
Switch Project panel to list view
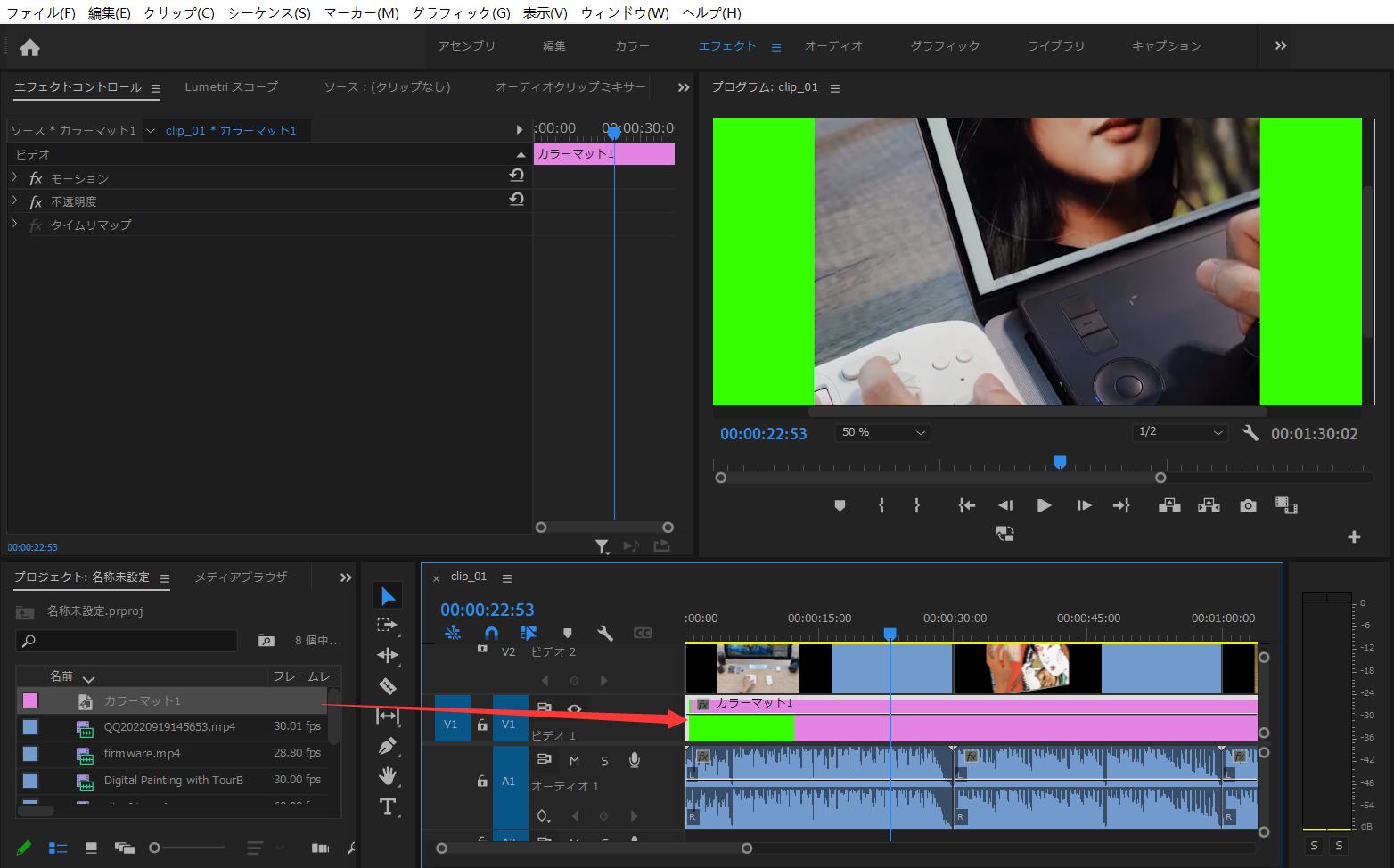tap(57, 848)
